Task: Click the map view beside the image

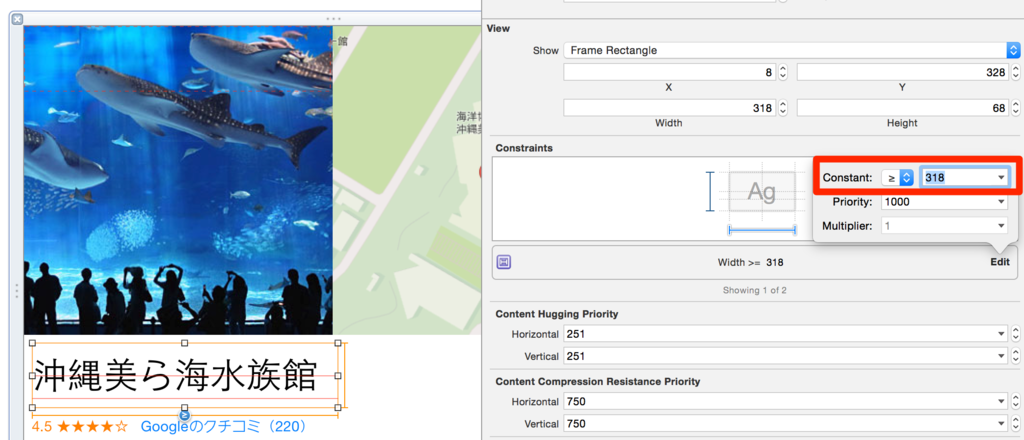Action: [407, 180]
